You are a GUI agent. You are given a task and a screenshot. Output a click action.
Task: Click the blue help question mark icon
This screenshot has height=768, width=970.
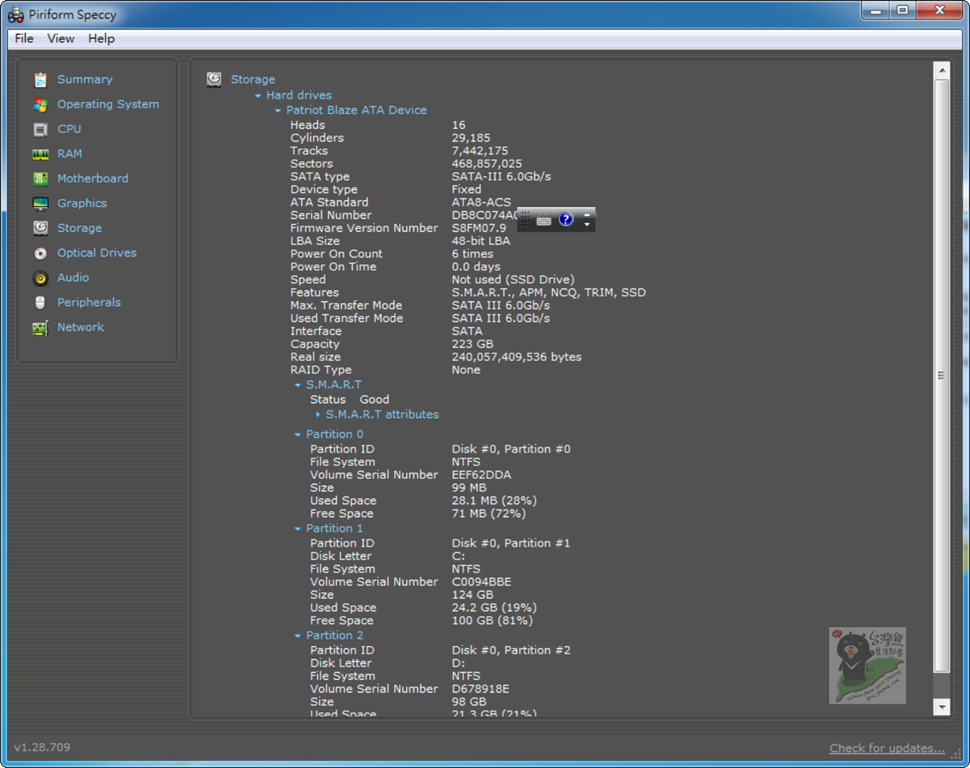565,219
